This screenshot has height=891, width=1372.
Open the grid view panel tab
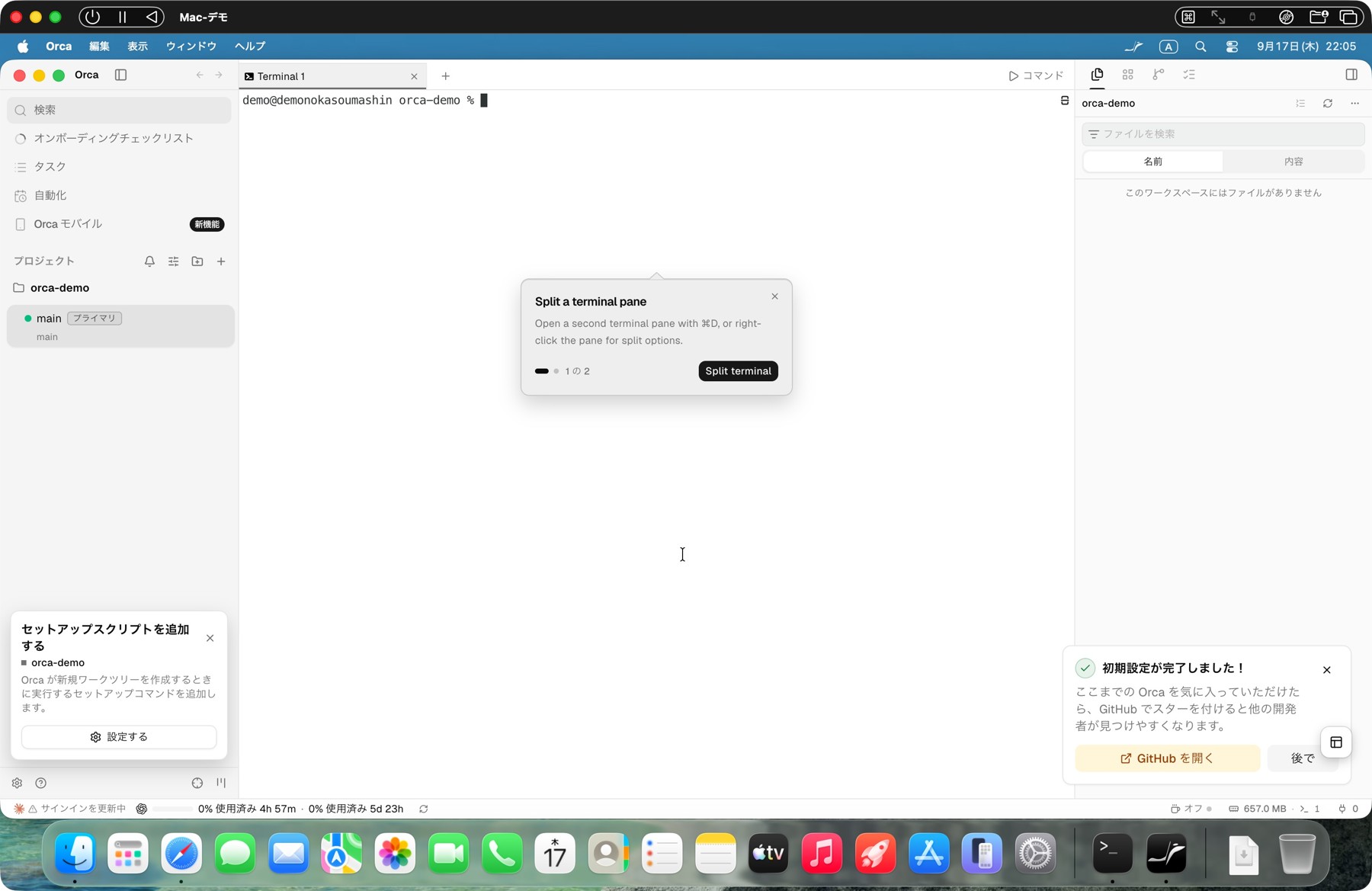[1128, 75]
